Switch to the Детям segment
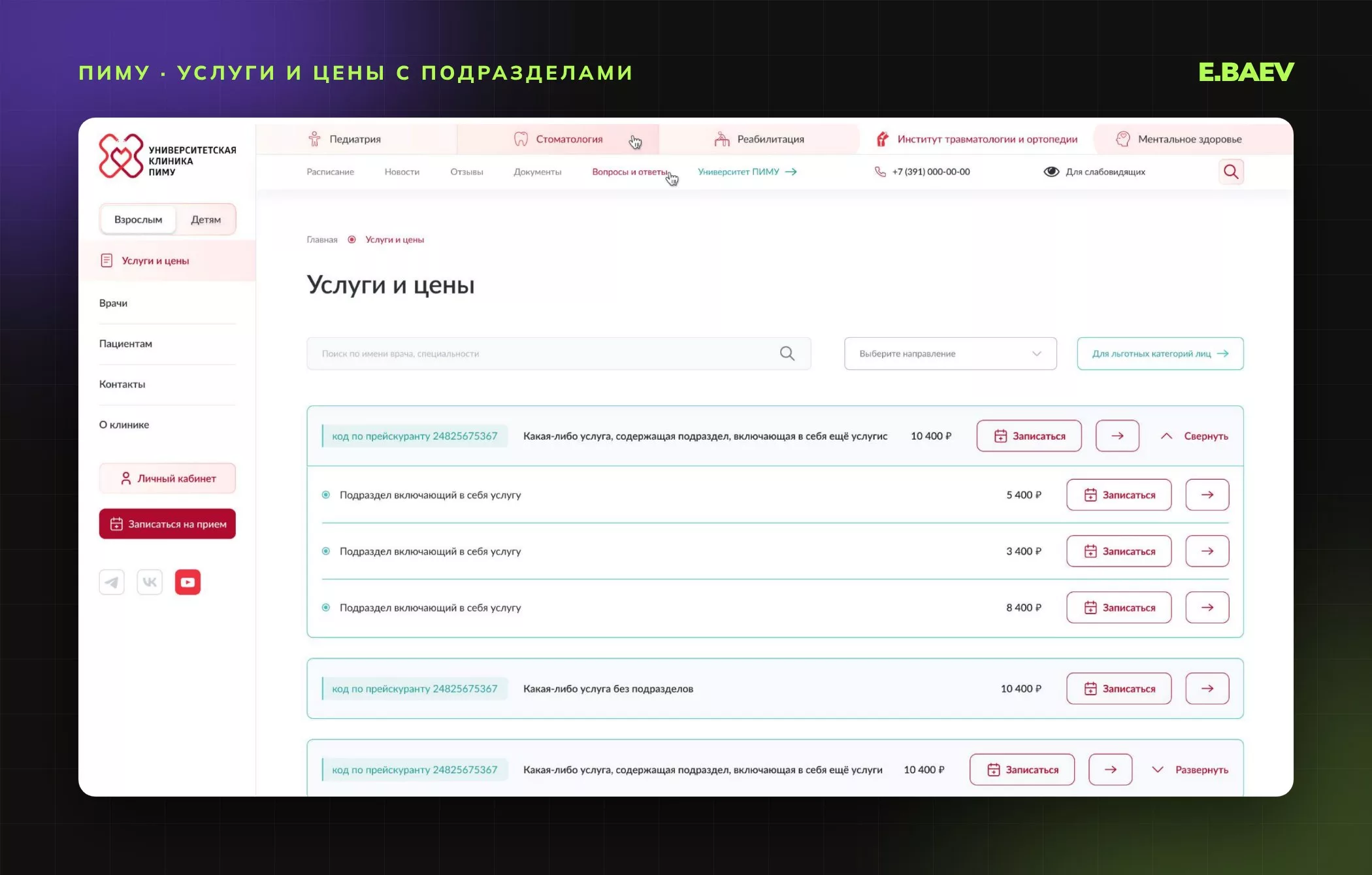 pyautogui.click(x=206, y=220)
